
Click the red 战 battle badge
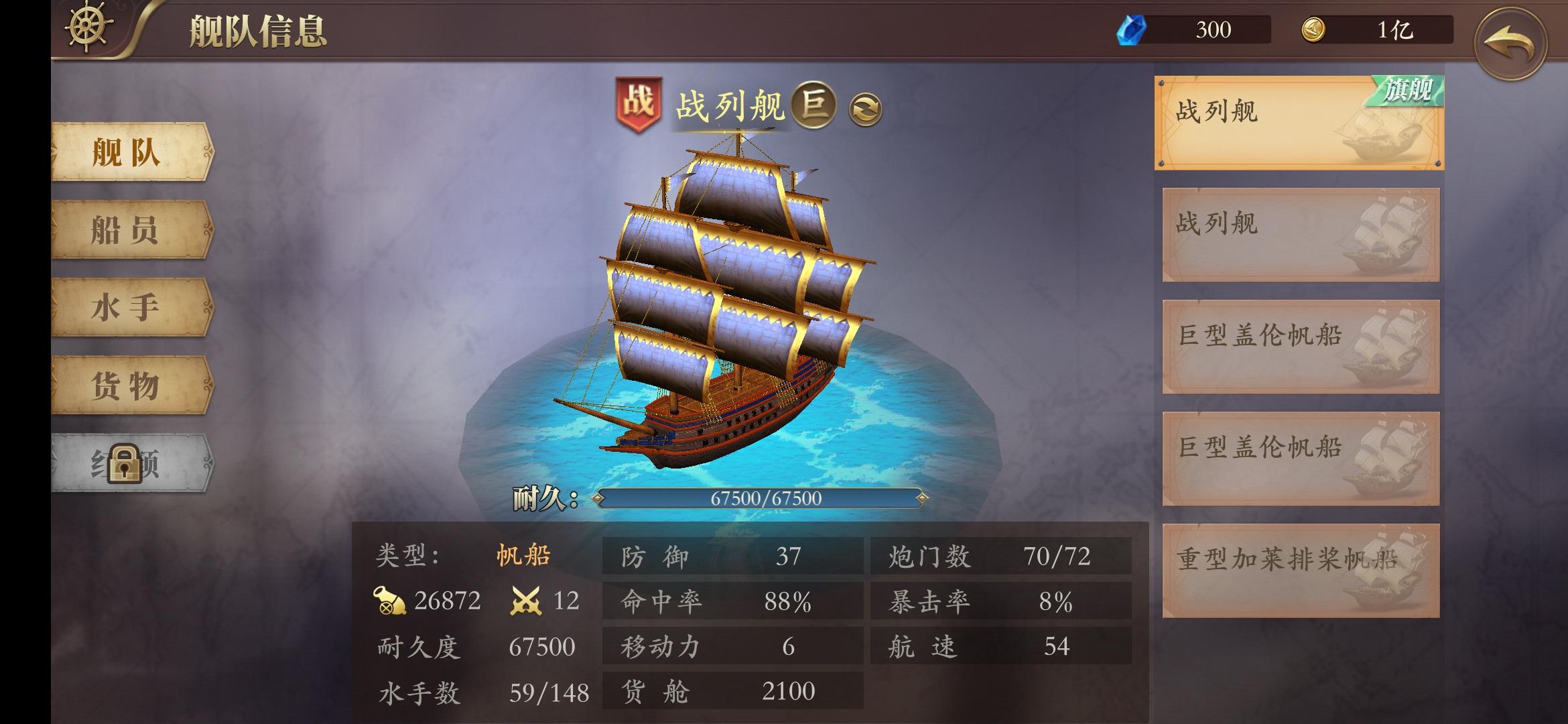coord(639,104)
